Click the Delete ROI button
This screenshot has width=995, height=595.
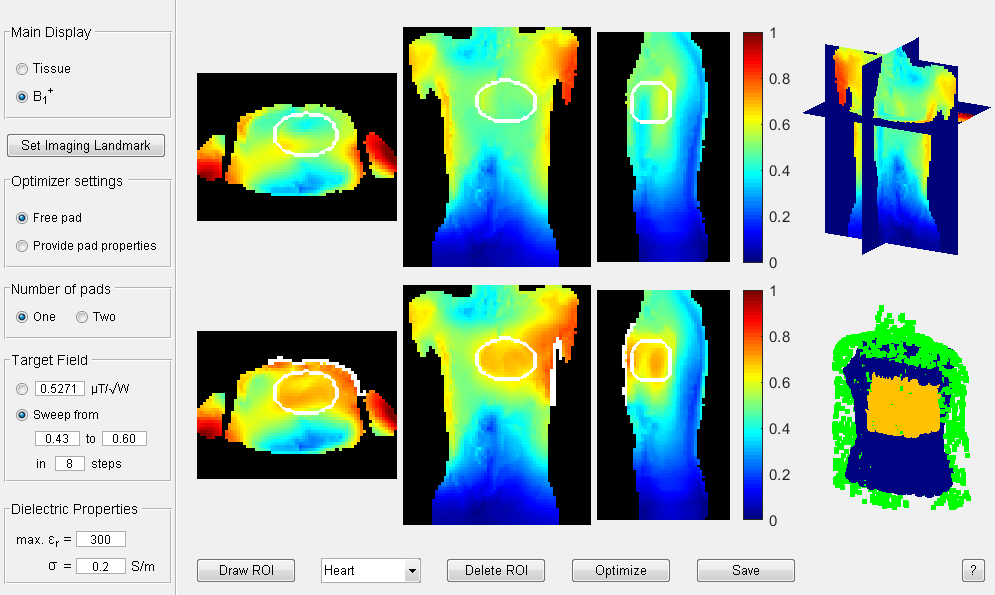(x=496, y=571)
